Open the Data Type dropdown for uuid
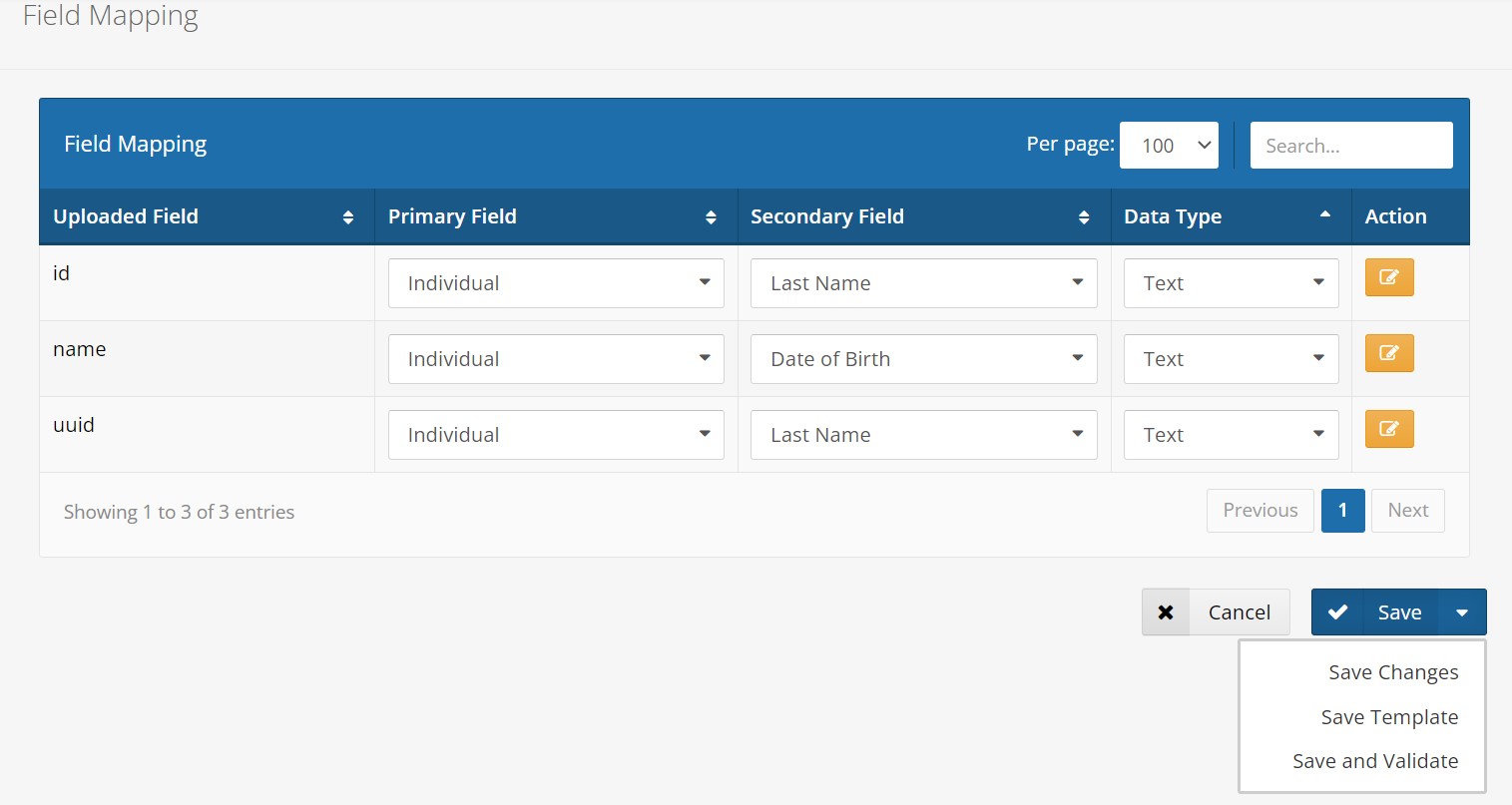 pos(1231,435)
